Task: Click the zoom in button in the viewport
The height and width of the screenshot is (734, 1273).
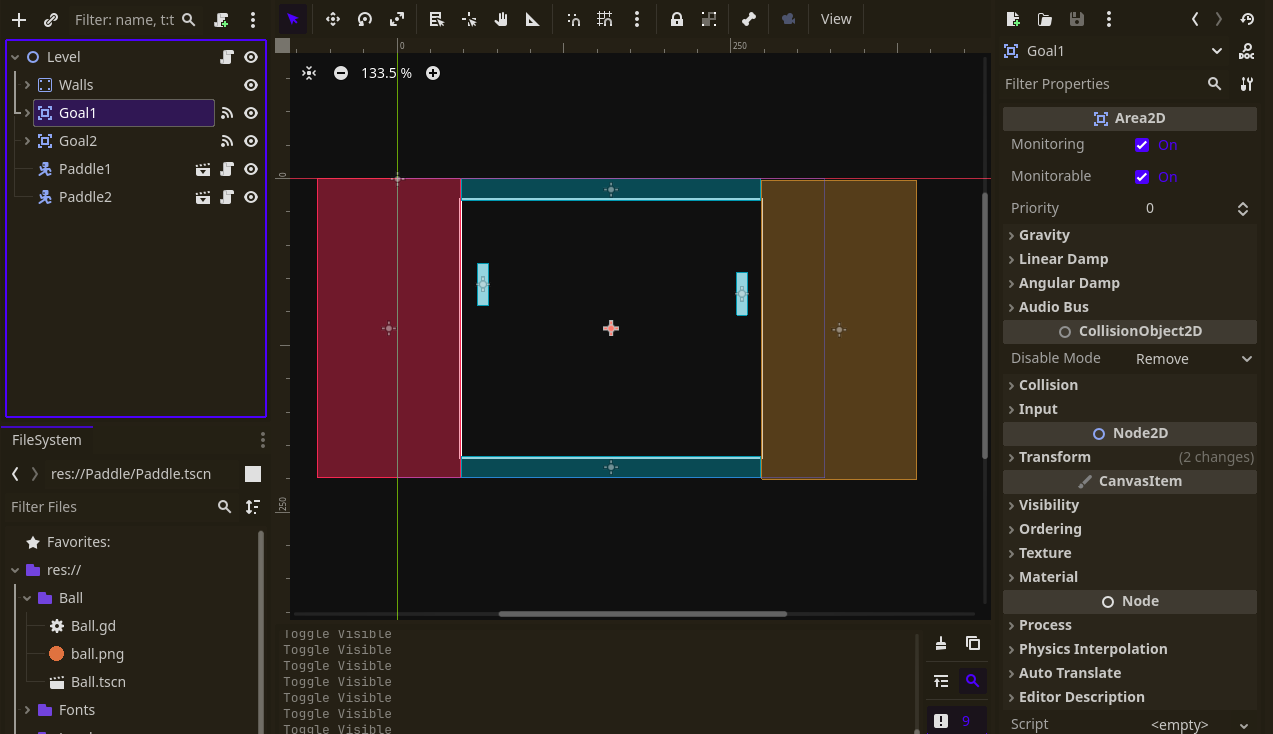Action: click(x=432, y=72)
